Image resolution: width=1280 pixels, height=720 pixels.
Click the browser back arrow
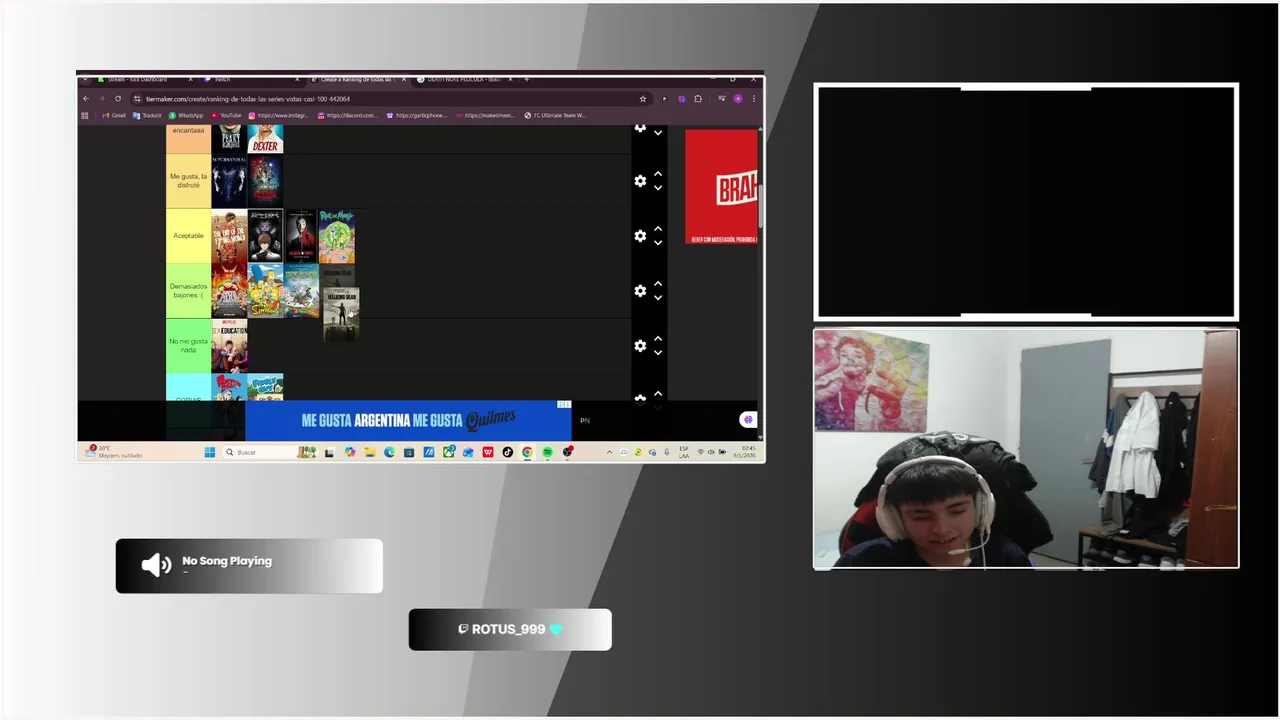pos(86,98)
